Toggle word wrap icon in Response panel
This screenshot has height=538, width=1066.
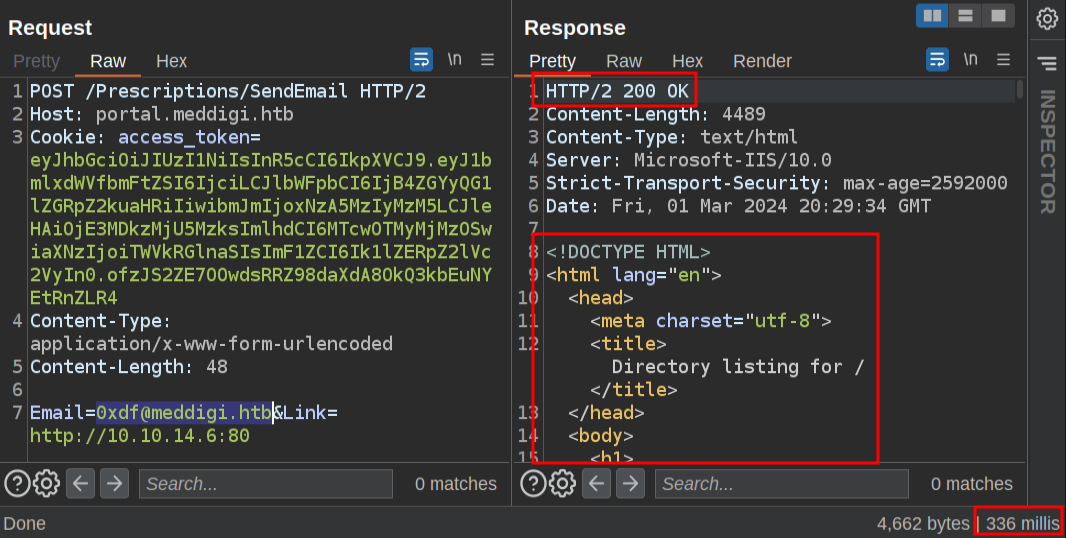937,60
